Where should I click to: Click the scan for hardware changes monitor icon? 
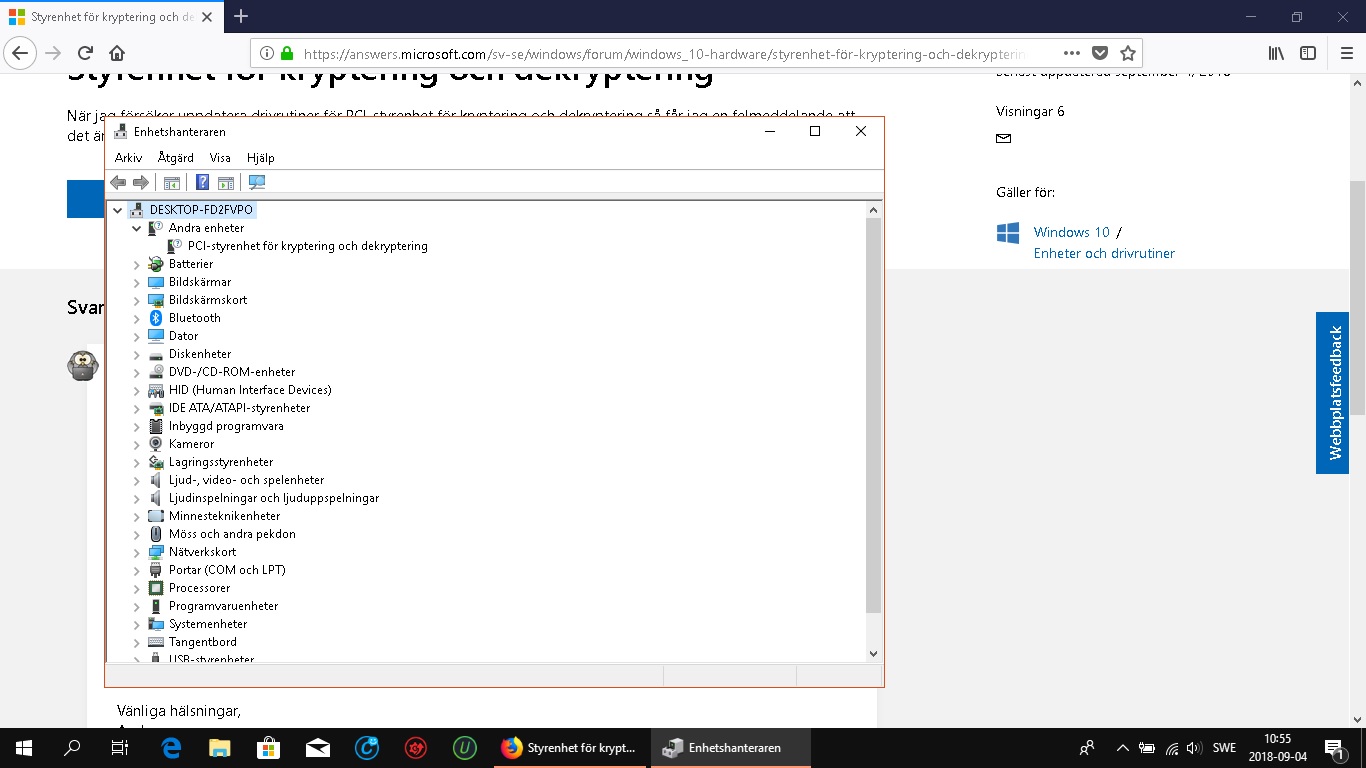[257, 182]
